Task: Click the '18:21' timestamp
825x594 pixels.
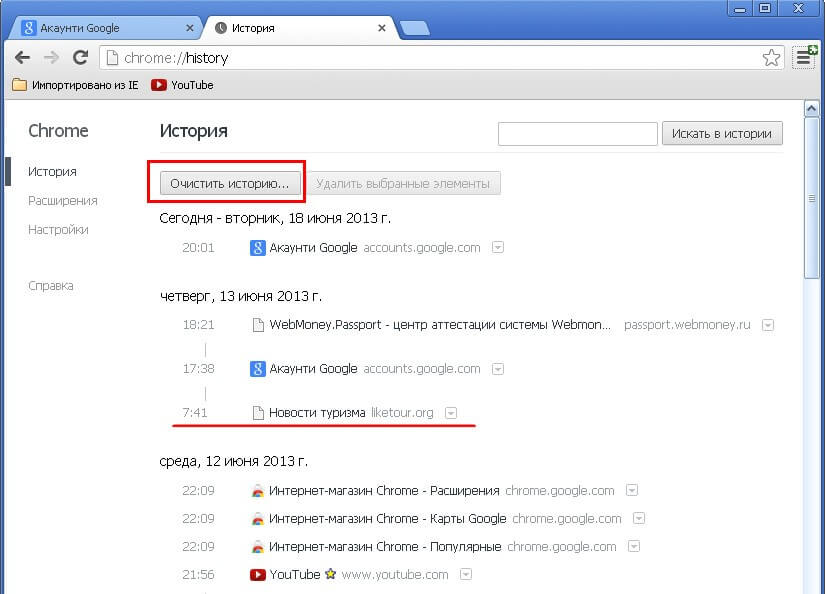Action: pyautogui.click(x=198, y=325)
